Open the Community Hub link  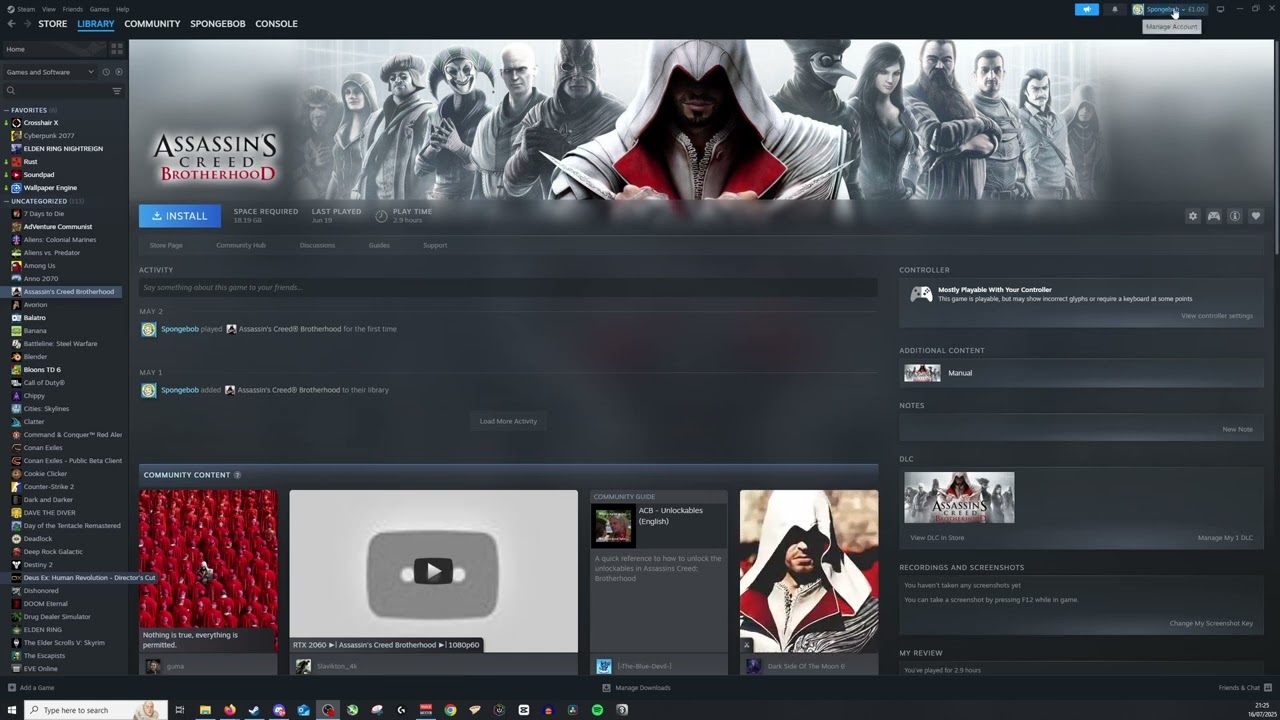241,245
